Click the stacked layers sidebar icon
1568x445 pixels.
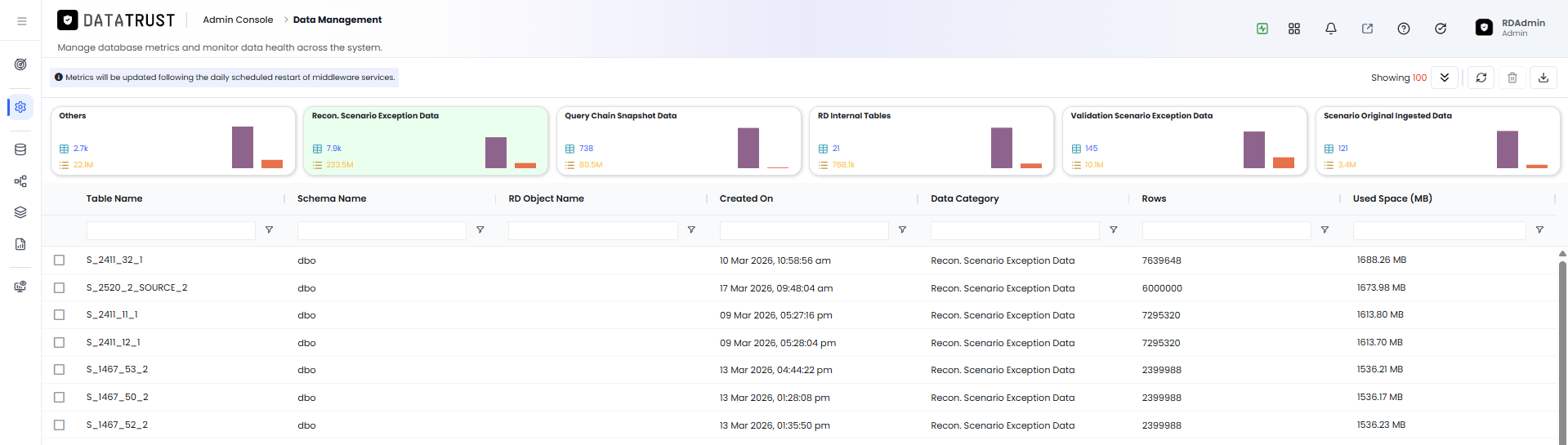(x=20, y=212)
